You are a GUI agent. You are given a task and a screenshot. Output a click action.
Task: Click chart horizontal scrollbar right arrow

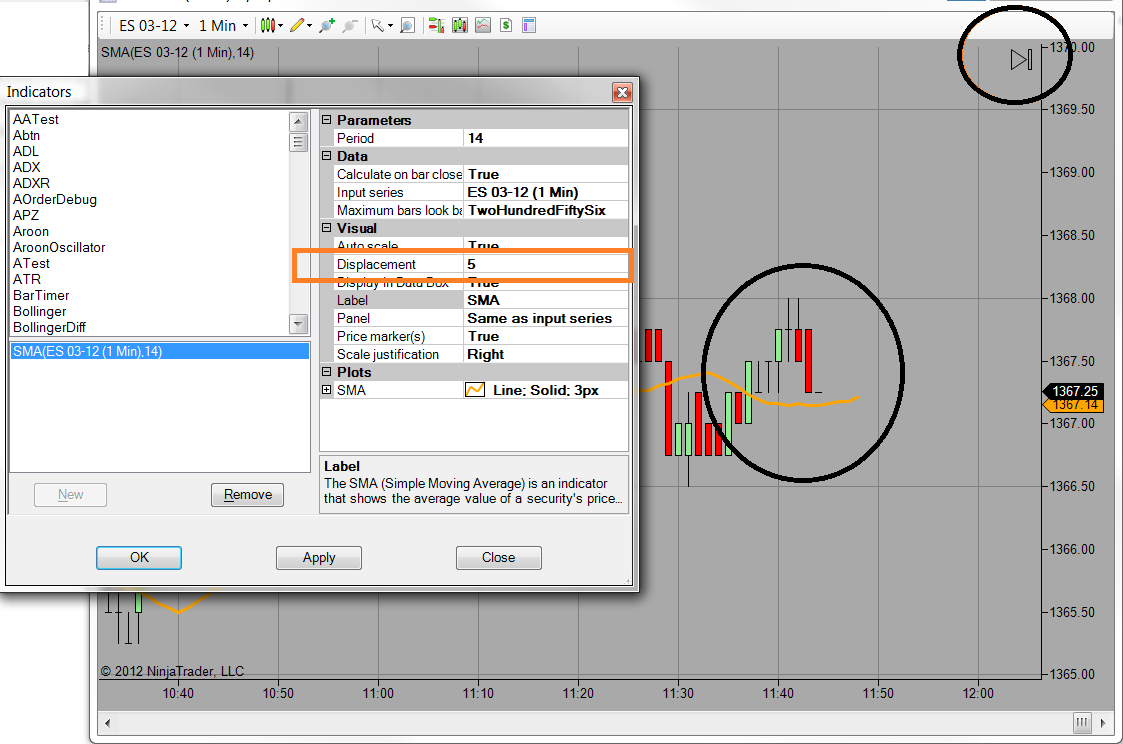(x=1103, y=723)
